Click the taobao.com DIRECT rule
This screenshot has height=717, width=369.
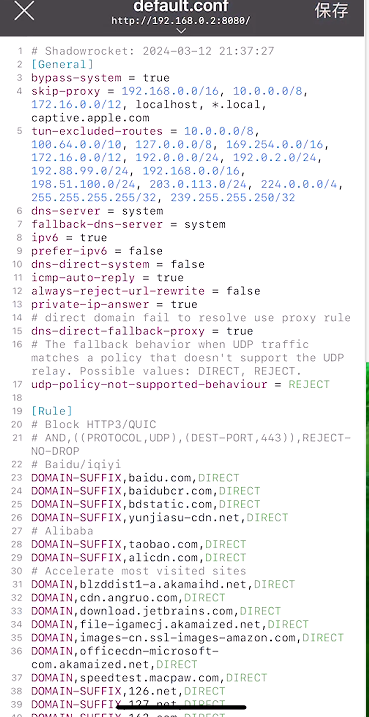pos(139,544)
